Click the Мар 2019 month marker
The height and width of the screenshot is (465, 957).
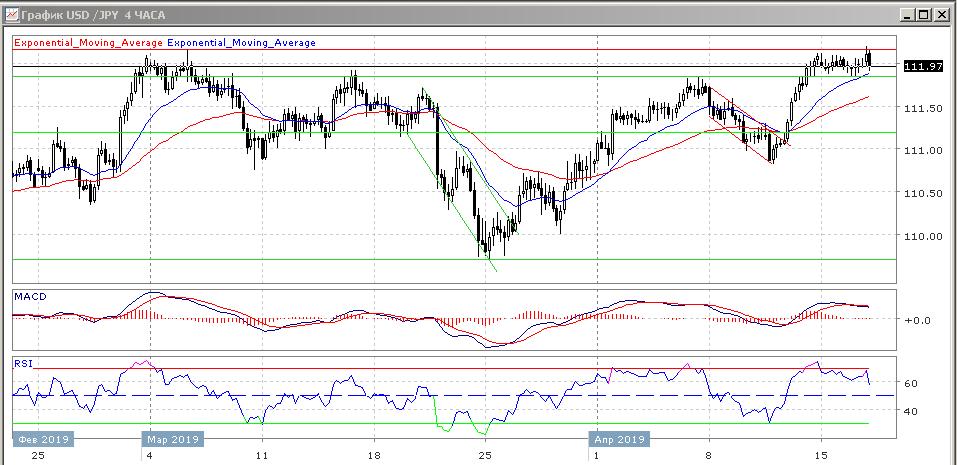(173, 439)
